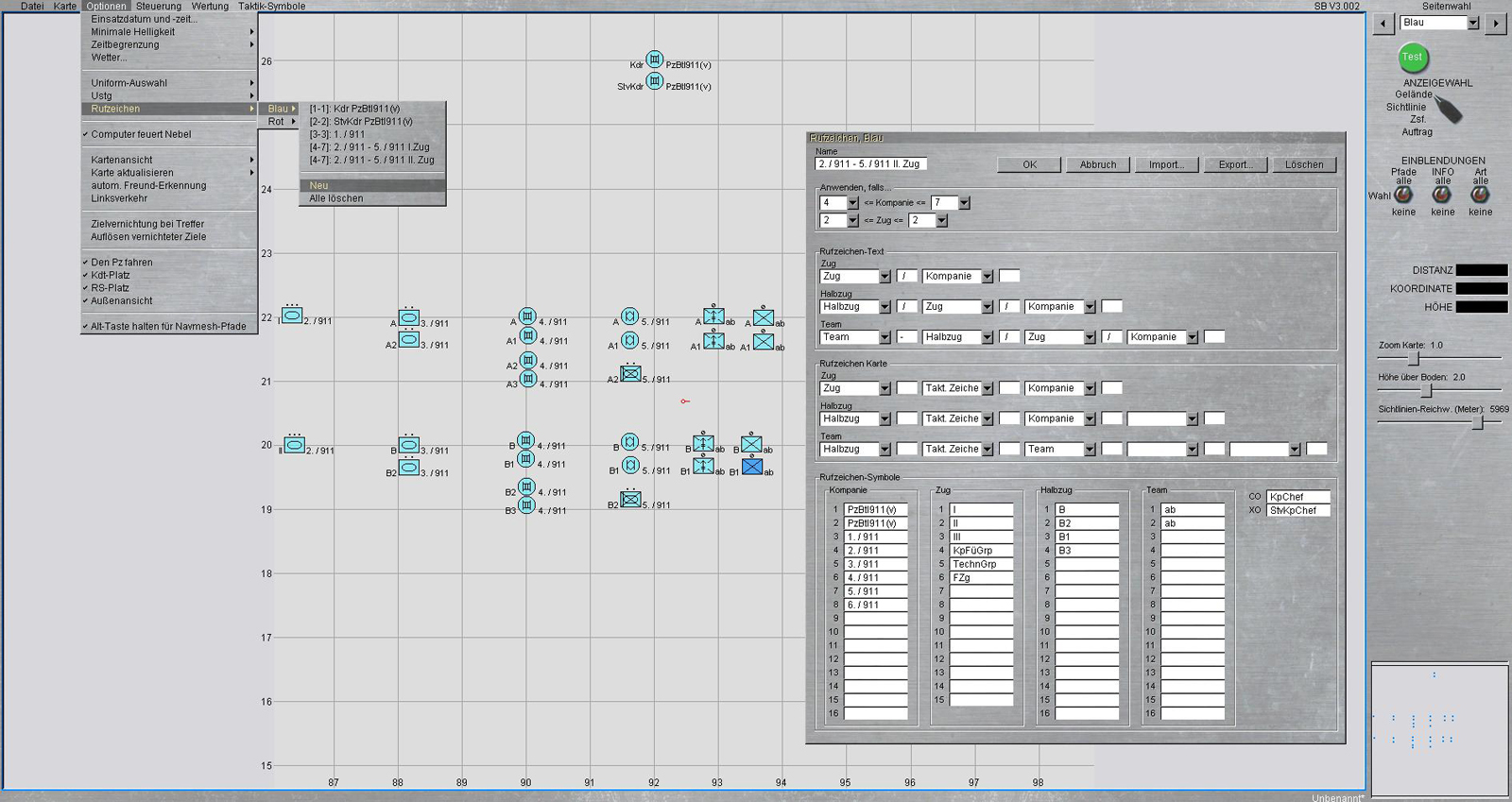Open the Seitenwahl Blau dropdown
This screenshot has width=1512, height=802.
[1472, 23]
